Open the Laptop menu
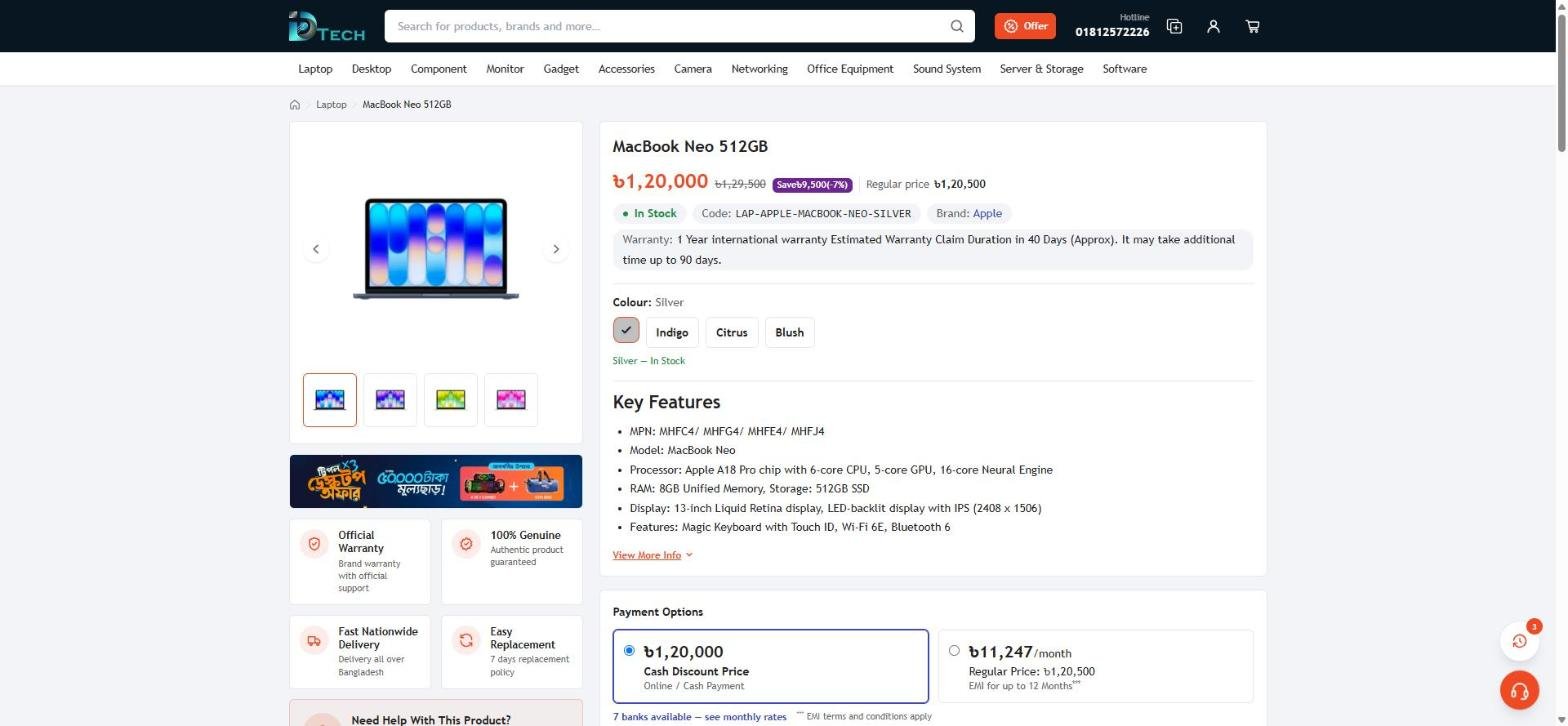Screen dimensions: 1568x726 (x=315, y=69)
